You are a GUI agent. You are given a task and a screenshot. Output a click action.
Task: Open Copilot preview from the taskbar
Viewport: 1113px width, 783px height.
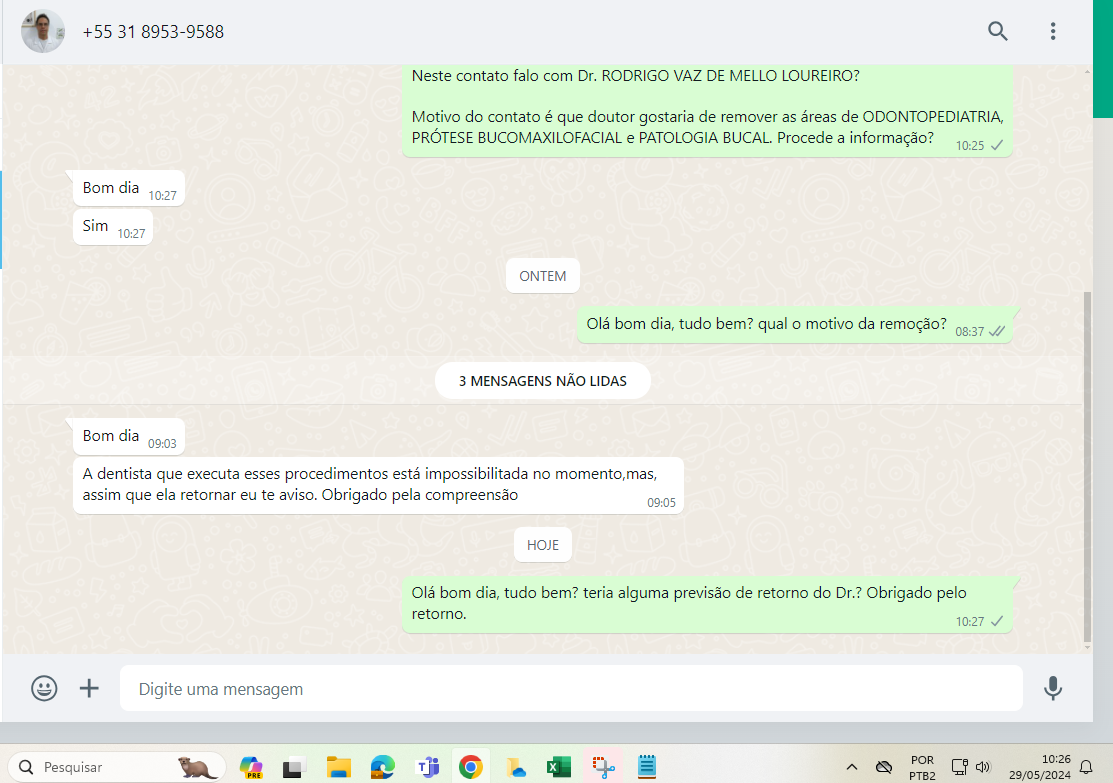tap(251, 767)
